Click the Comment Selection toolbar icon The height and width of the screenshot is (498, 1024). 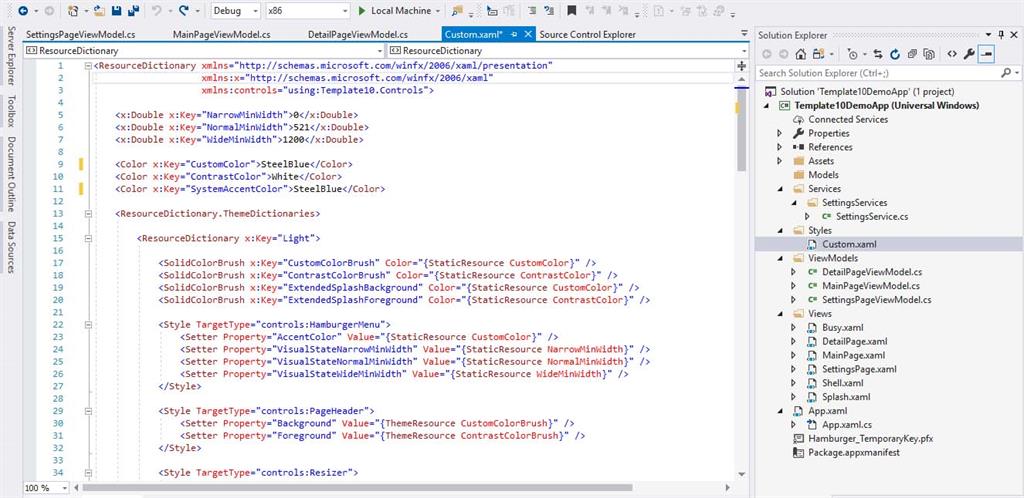coord(532,10)
